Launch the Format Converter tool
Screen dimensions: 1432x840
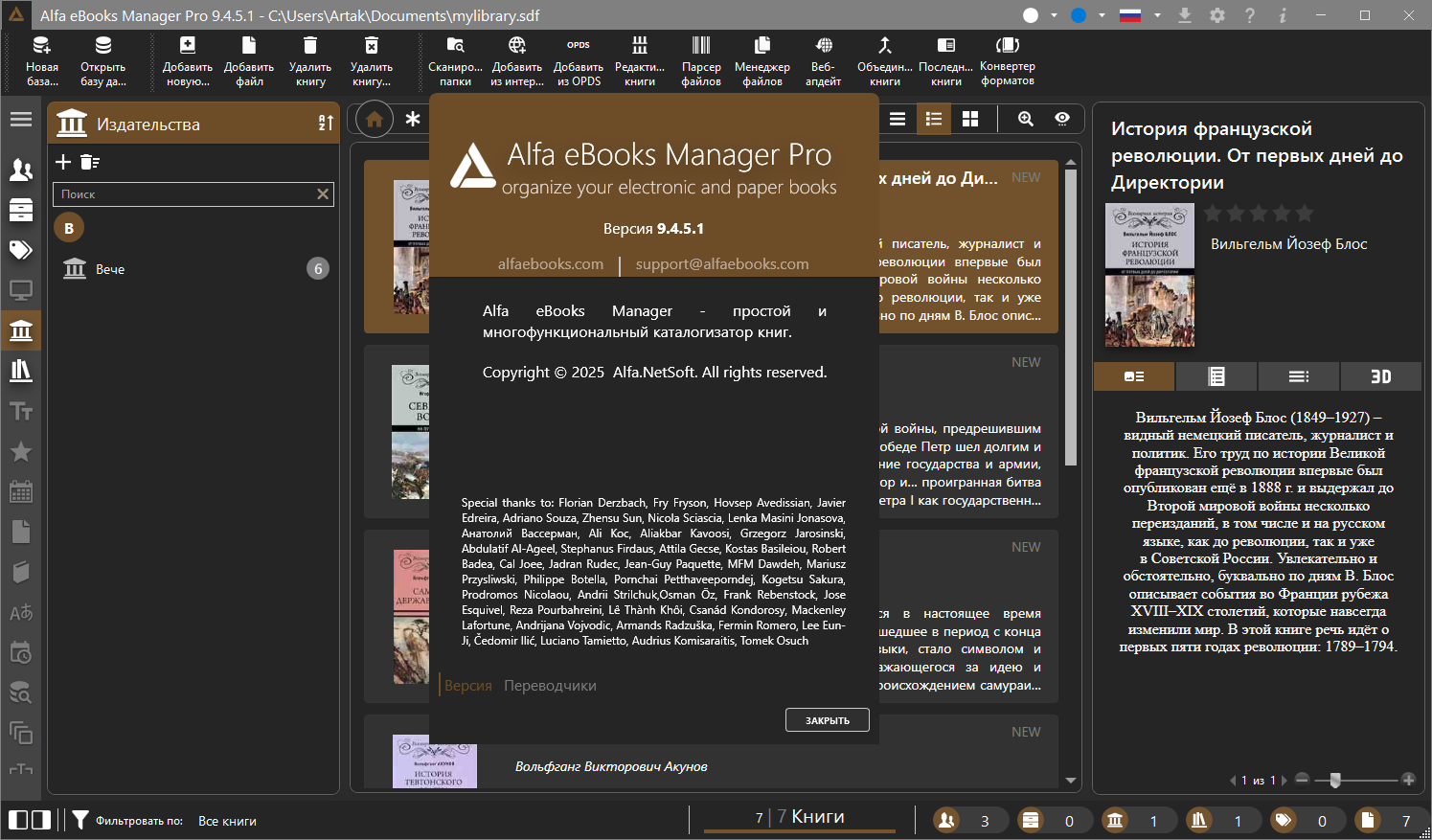(1007, 61)
